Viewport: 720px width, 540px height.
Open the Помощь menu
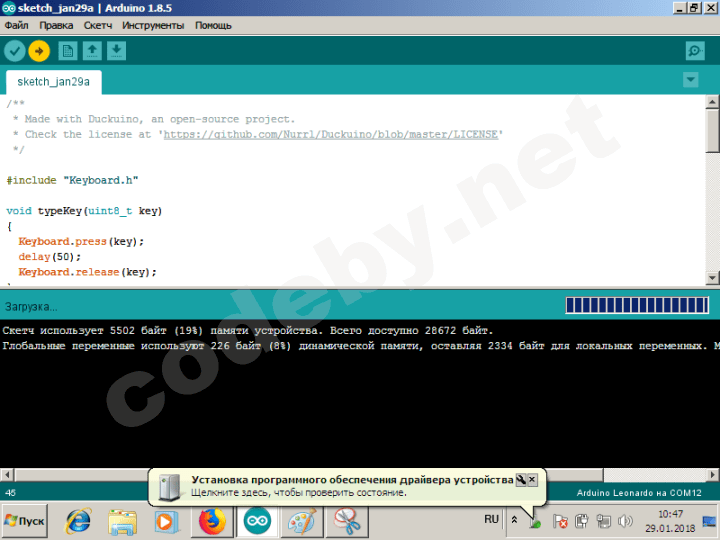click(213, 25)
